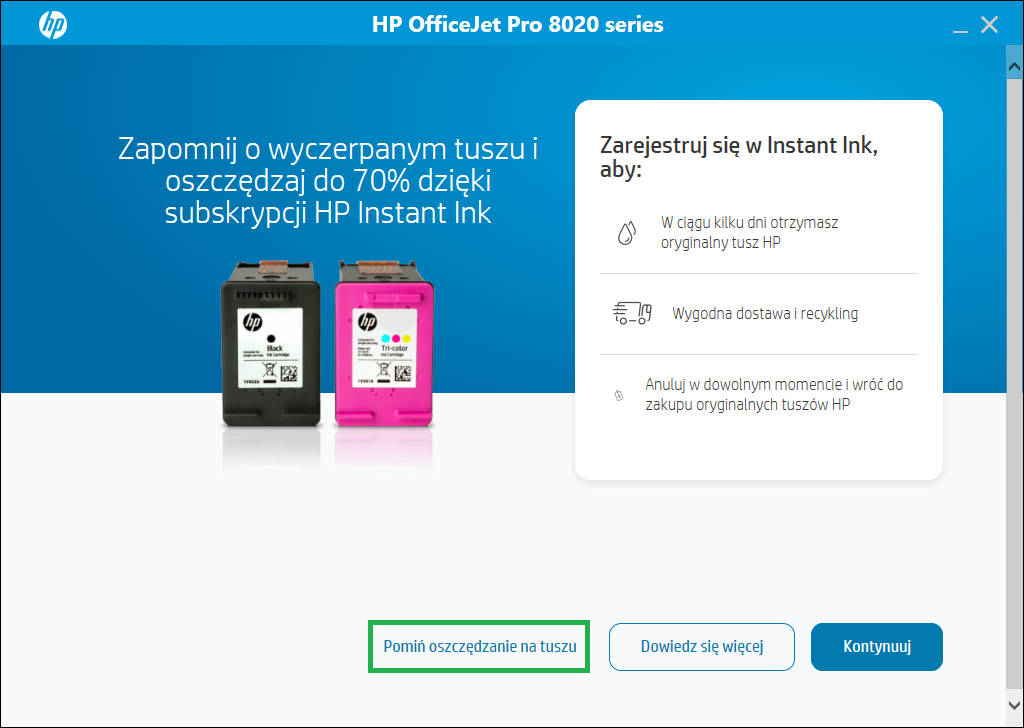Click the HP logo on tri-color cartridge
Viewport: 1024px width, 728px height.
point(368,322)
